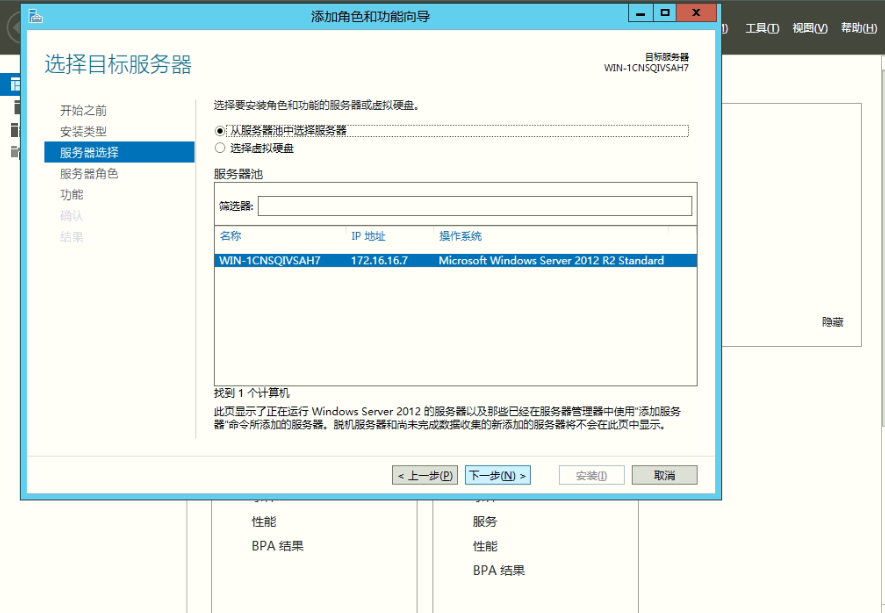Click the disabled 确认 wizard step
This screenshot has width=885, height=613.
point(72,216)
